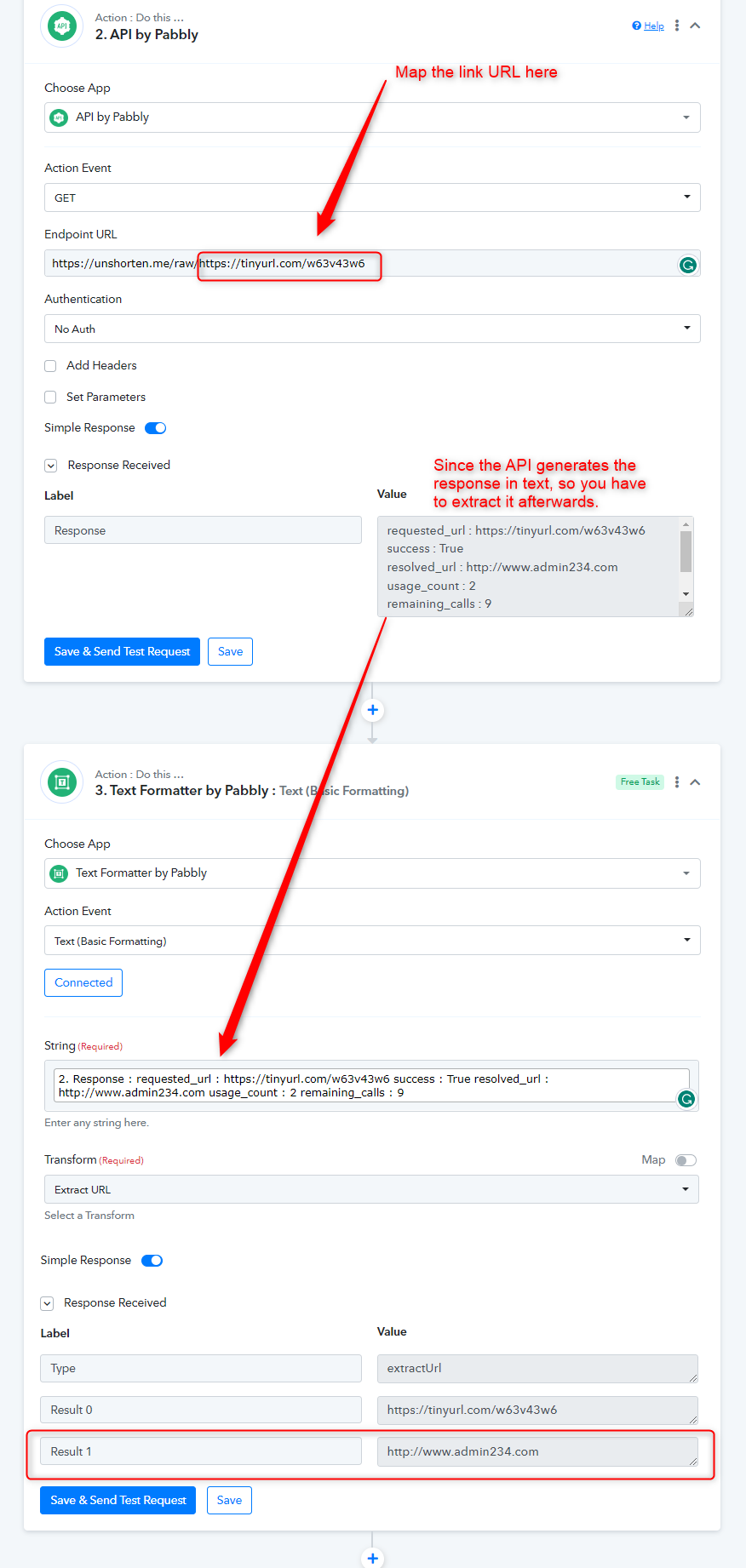Click the Grammarly icon in Endpoint URL field
Screen dimensions: 746x1568
coord(687,265)
